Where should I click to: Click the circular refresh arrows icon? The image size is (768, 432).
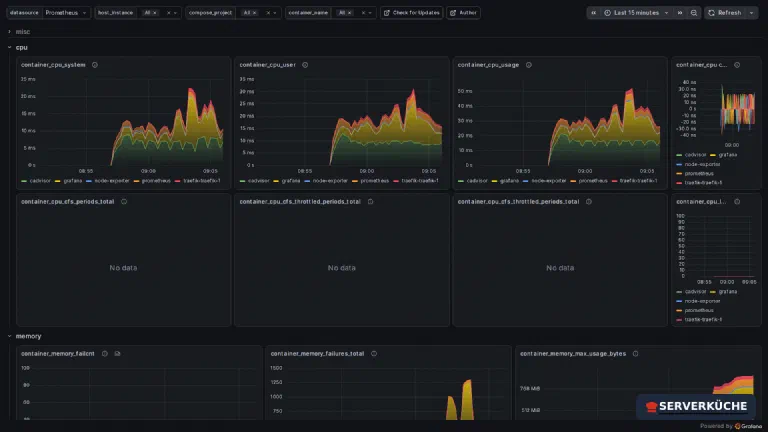712,13
